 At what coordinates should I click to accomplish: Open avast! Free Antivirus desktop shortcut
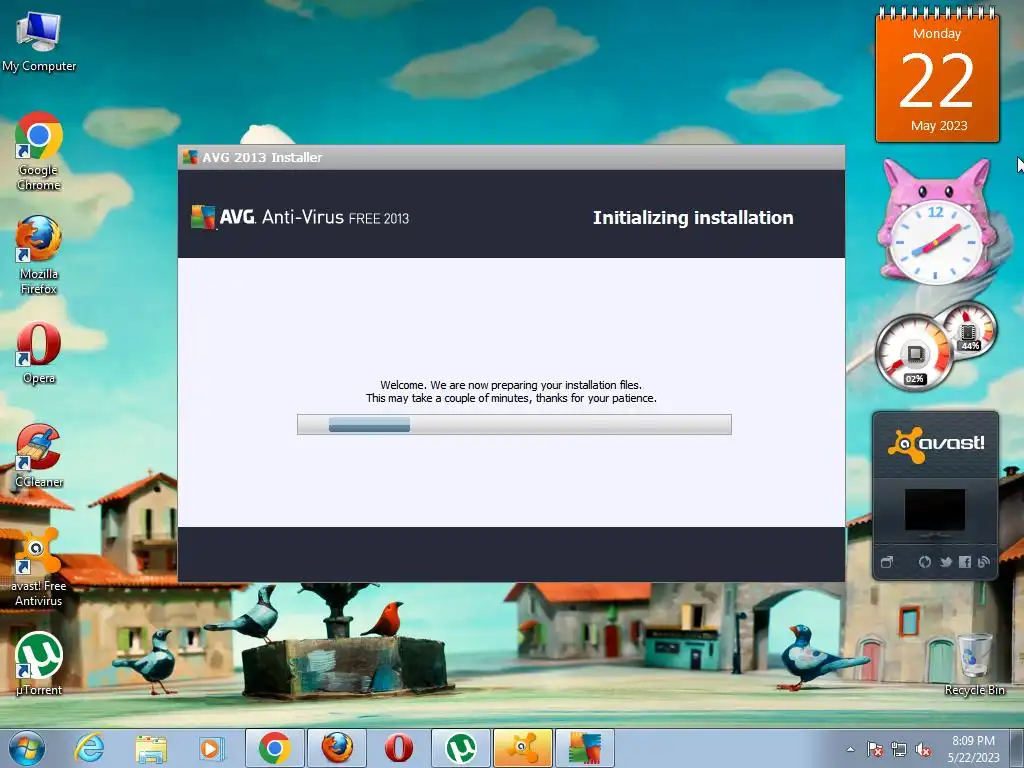click(x=39, y=568)
